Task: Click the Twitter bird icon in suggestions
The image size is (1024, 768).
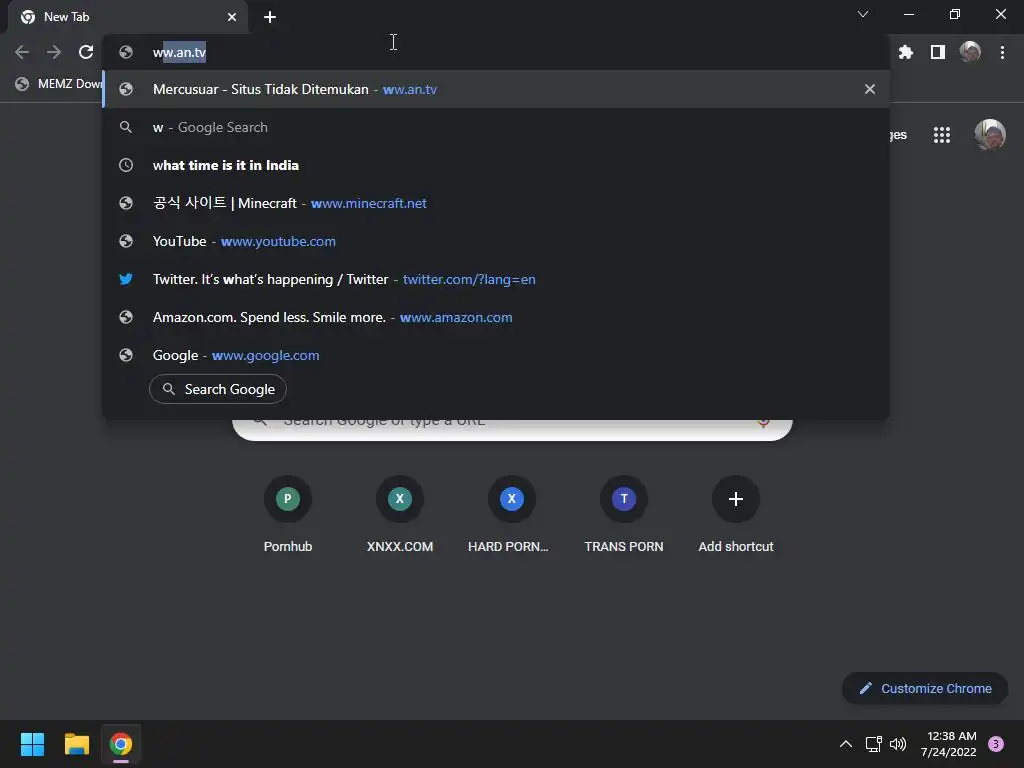Action: point(126,280)
